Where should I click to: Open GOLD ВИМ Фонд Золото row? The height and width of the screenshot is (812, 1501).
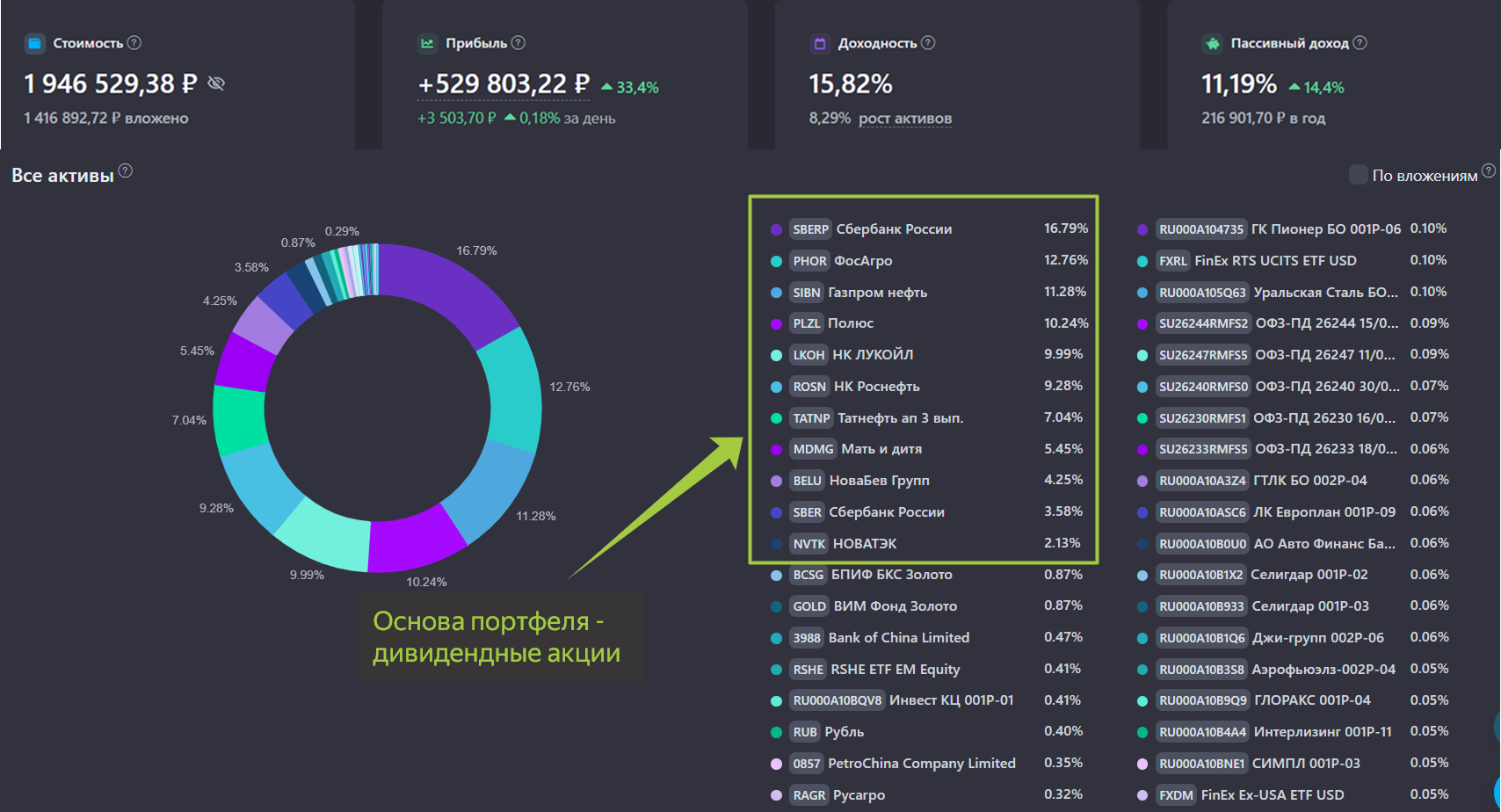click(929, 606)
